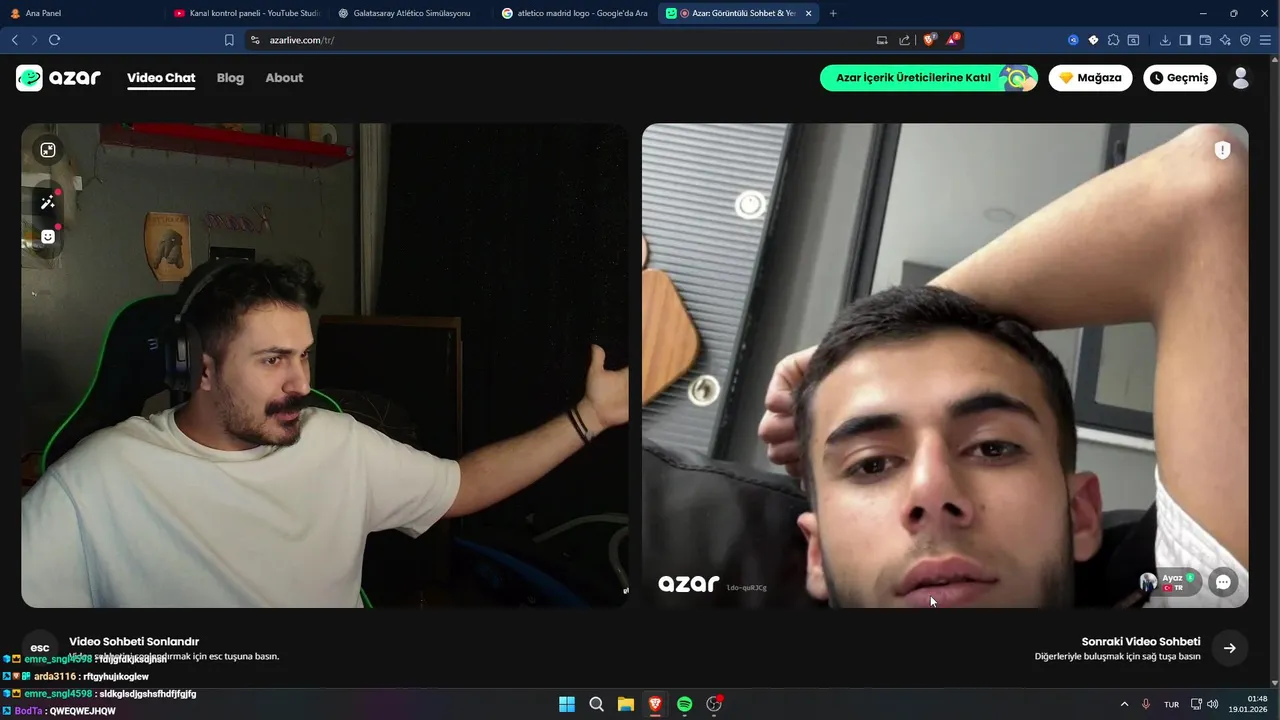Screen dimensions: 1280x720
Task: Click chat overlay message from BodTa
Action: click(60, 711)
